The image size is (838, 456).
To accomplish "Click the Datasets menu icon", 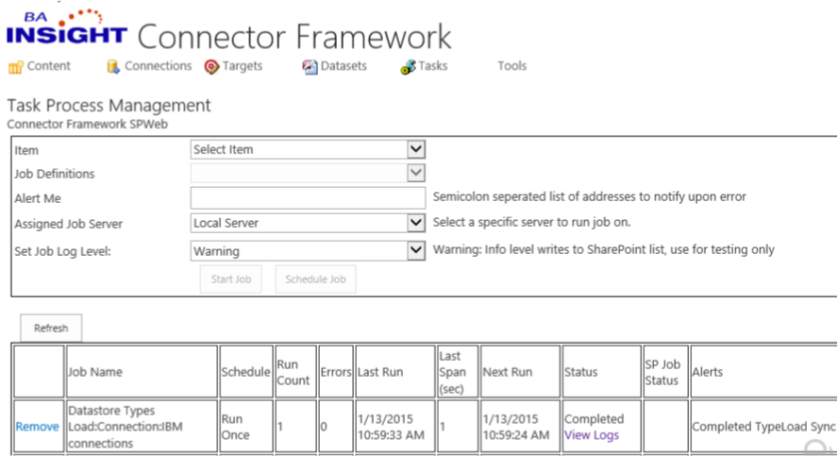I will pos(310,67).
